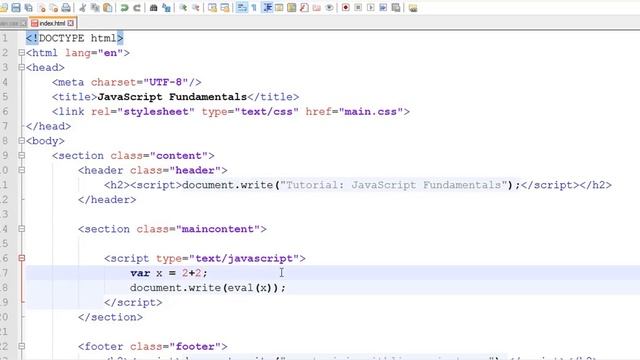Screen dimensions: 640x360
Task: Click the Folder as Workspace icon
Action: [x=316, y=7]
